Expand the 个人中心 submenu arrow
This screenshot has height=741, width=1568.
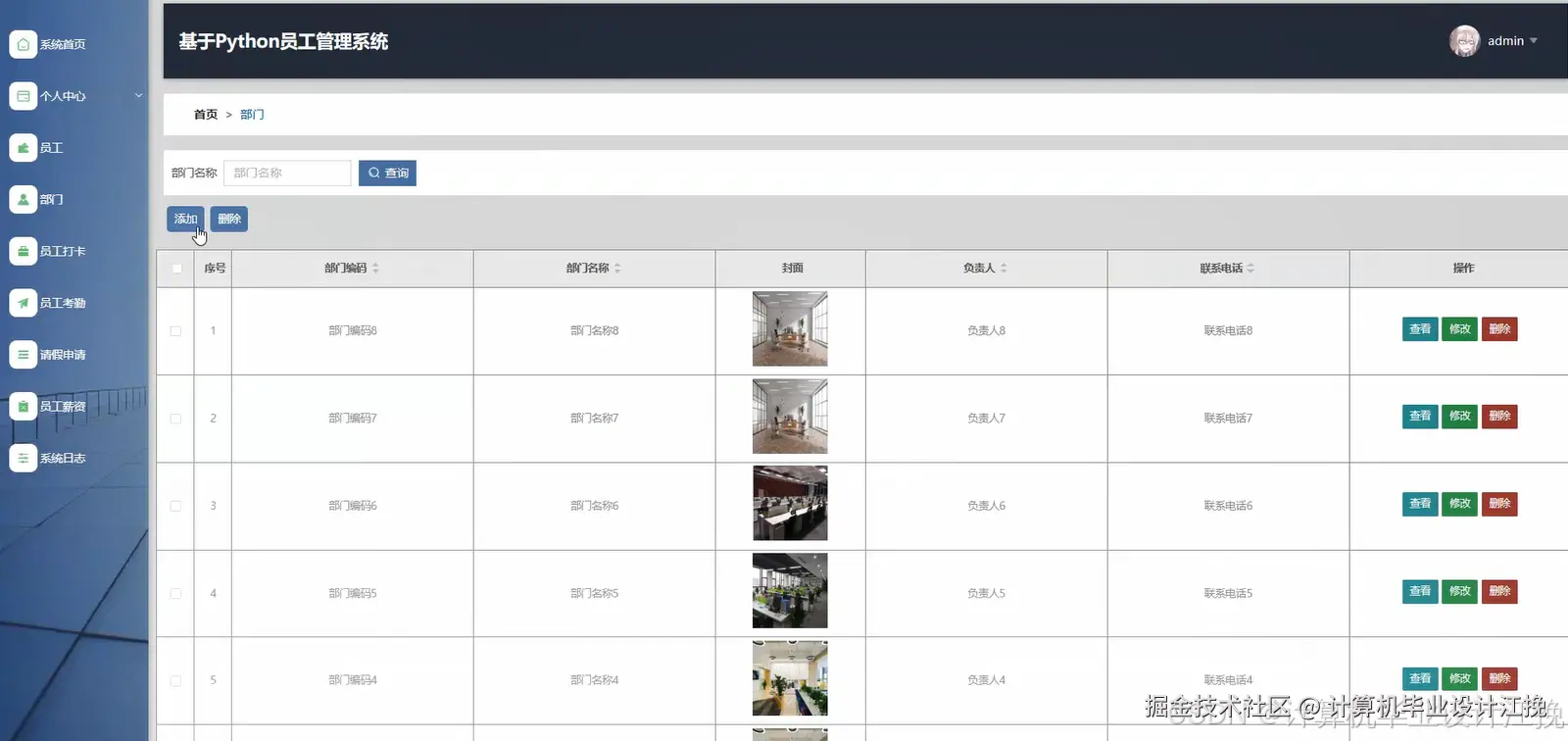pos(138,95)
